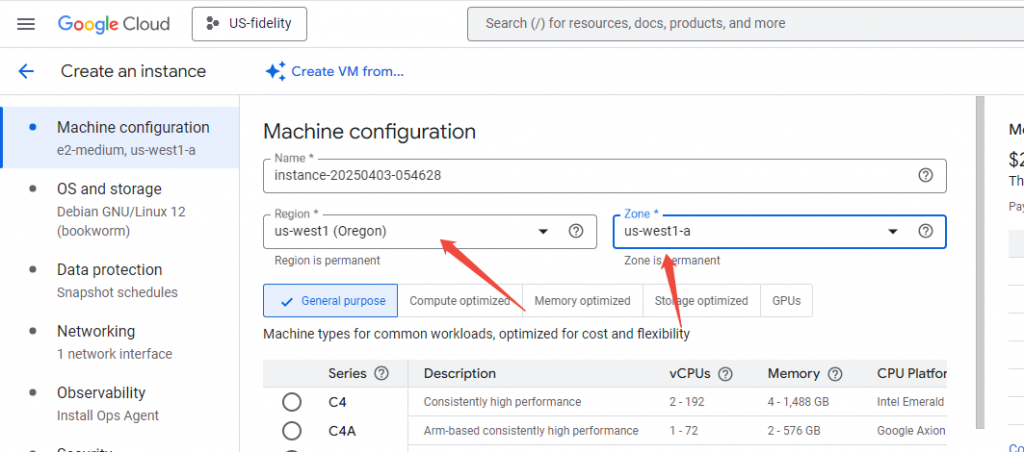
Task: Select the C4 series radio button
Action: coord(292,402)
